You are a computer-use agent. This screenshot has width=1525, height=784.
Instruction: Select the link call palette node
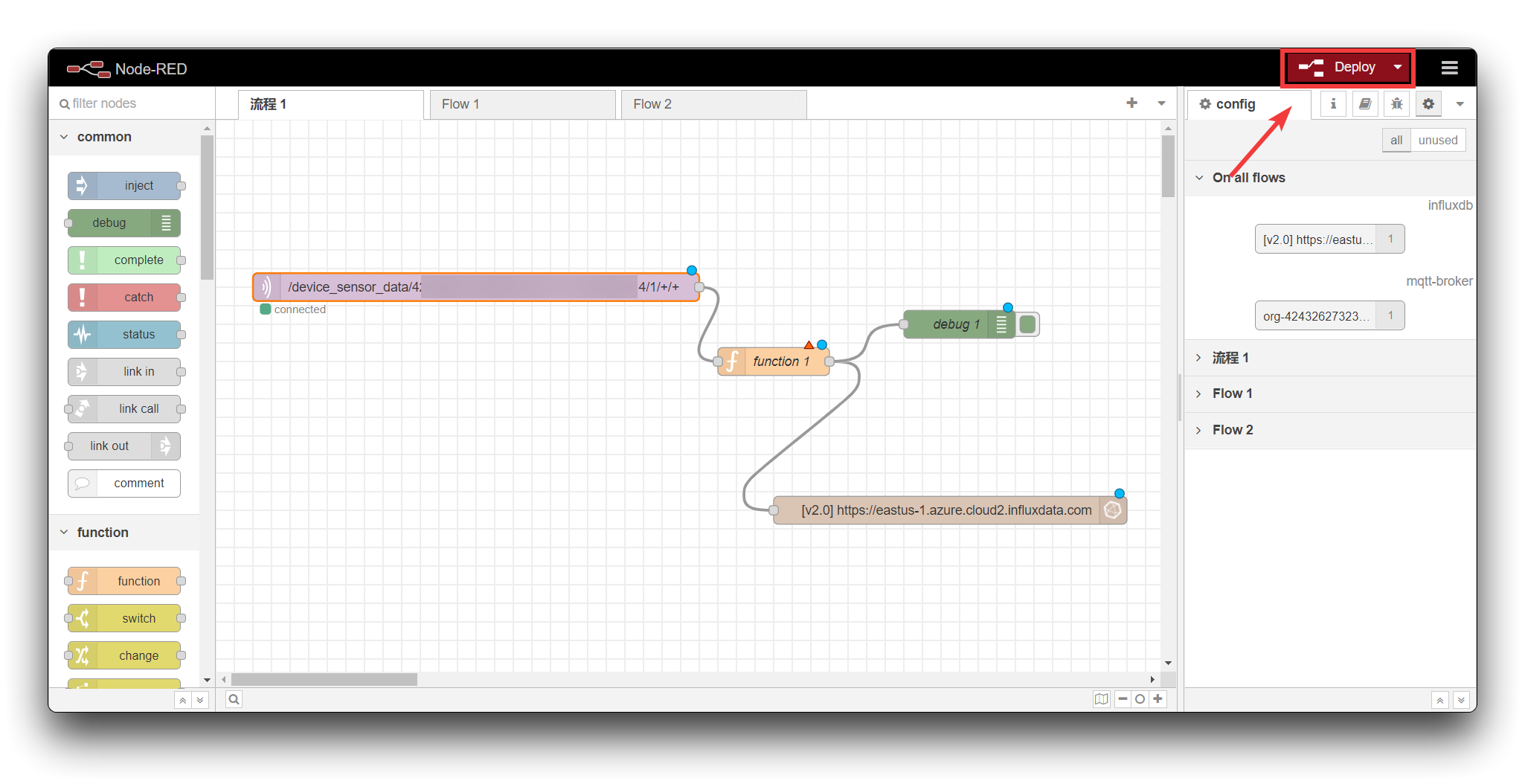point(125,409)
